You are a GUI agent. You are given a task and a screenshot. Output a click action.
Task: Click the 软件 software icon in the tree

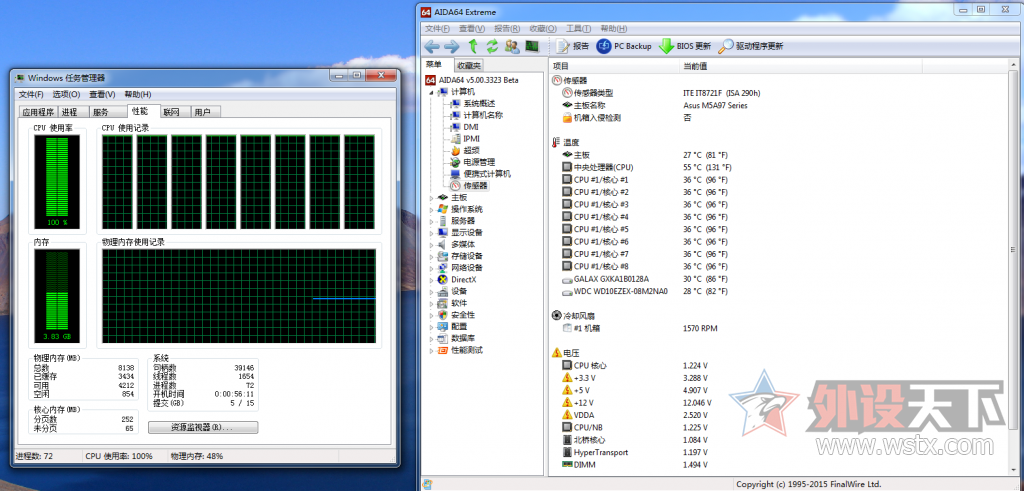pos(443,303)
